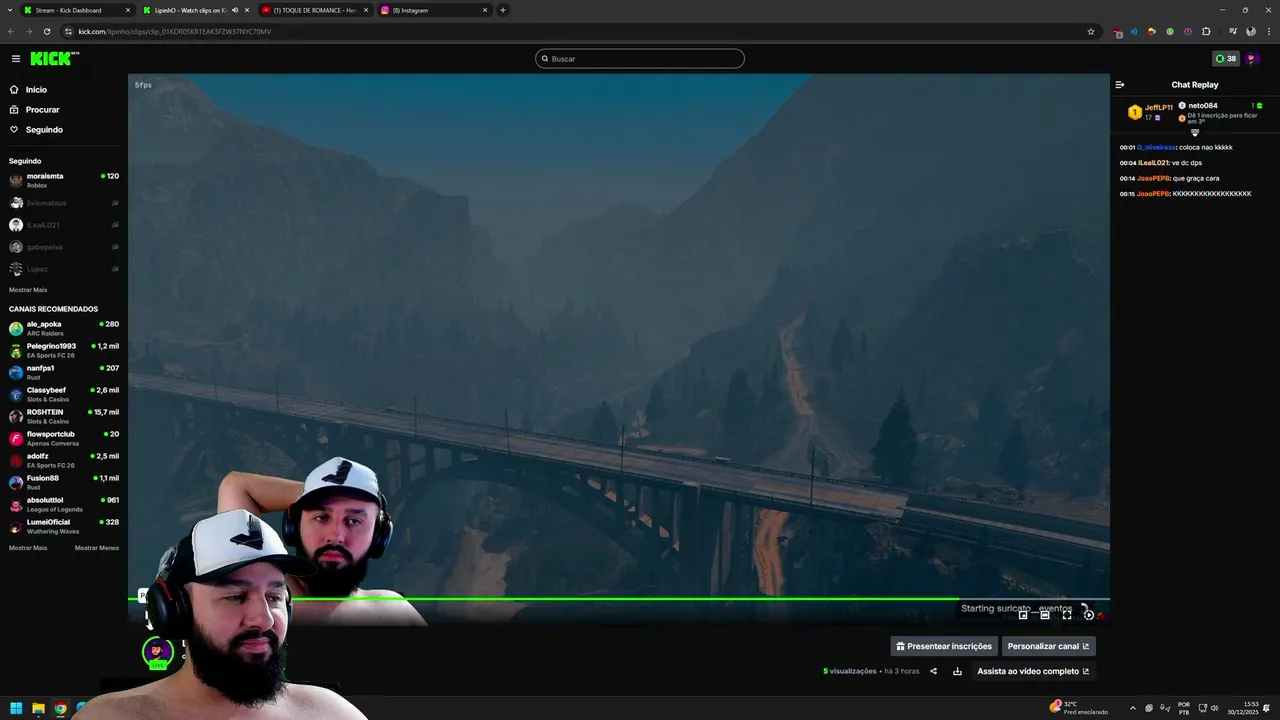Click the address bar URL
This screenshot has height=720, width=1280.
pos(175,31)
